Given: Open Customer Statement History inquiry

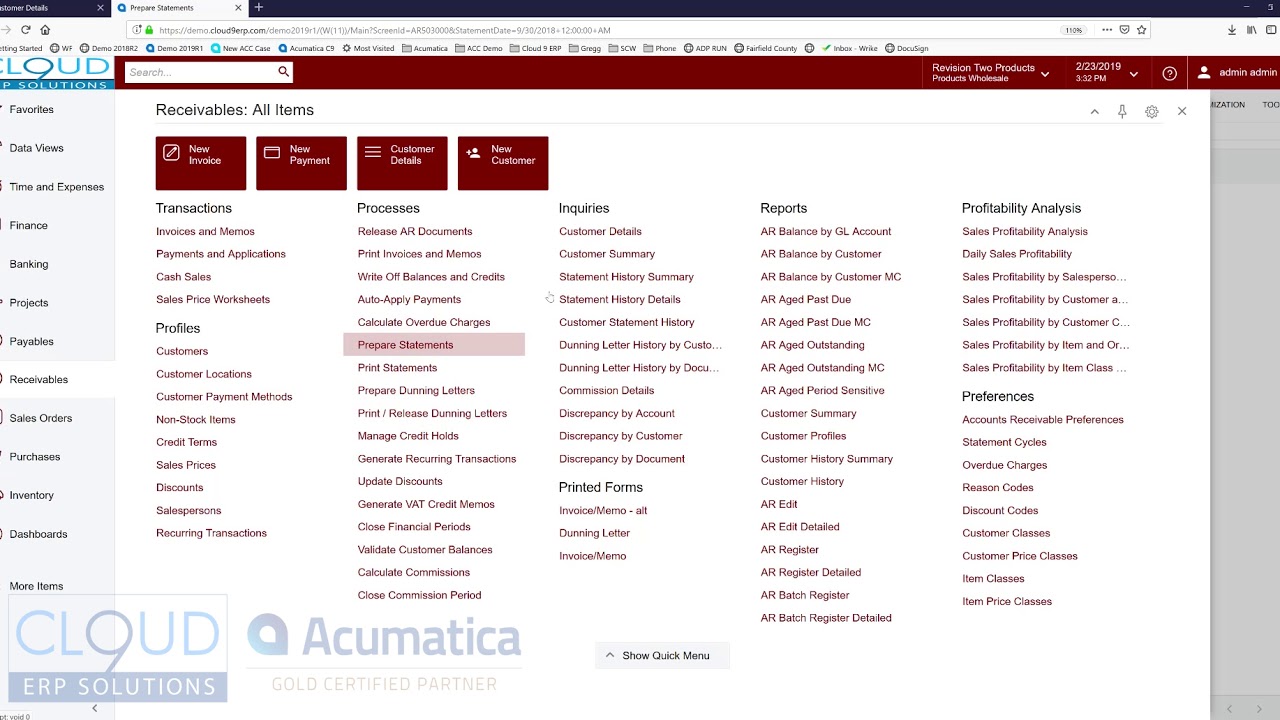Looking at the screenshot, I should pyautogui.click(x=626, y=322).
